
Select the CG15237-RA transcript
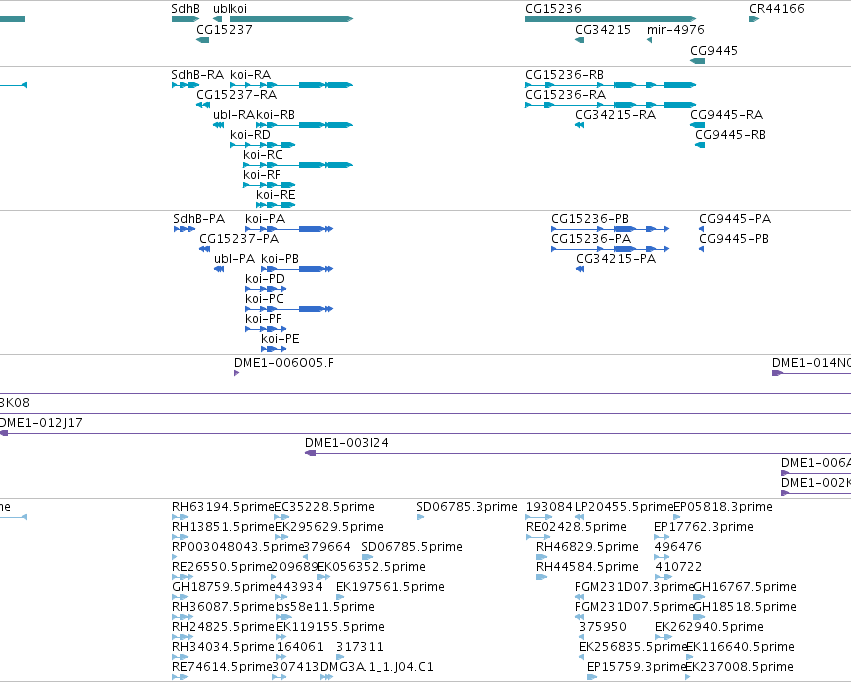(203, 105)
